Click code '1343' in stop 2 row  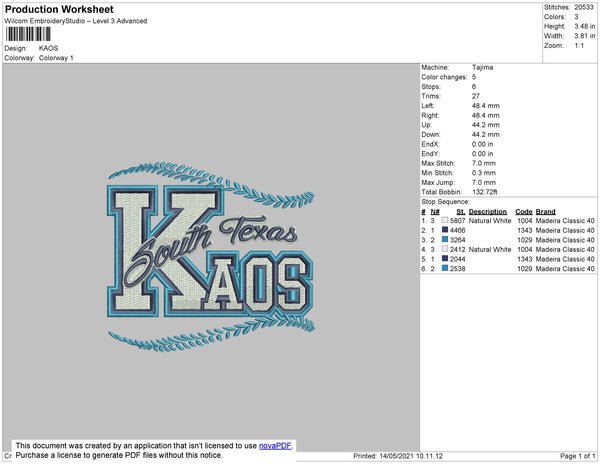(525, 230)
